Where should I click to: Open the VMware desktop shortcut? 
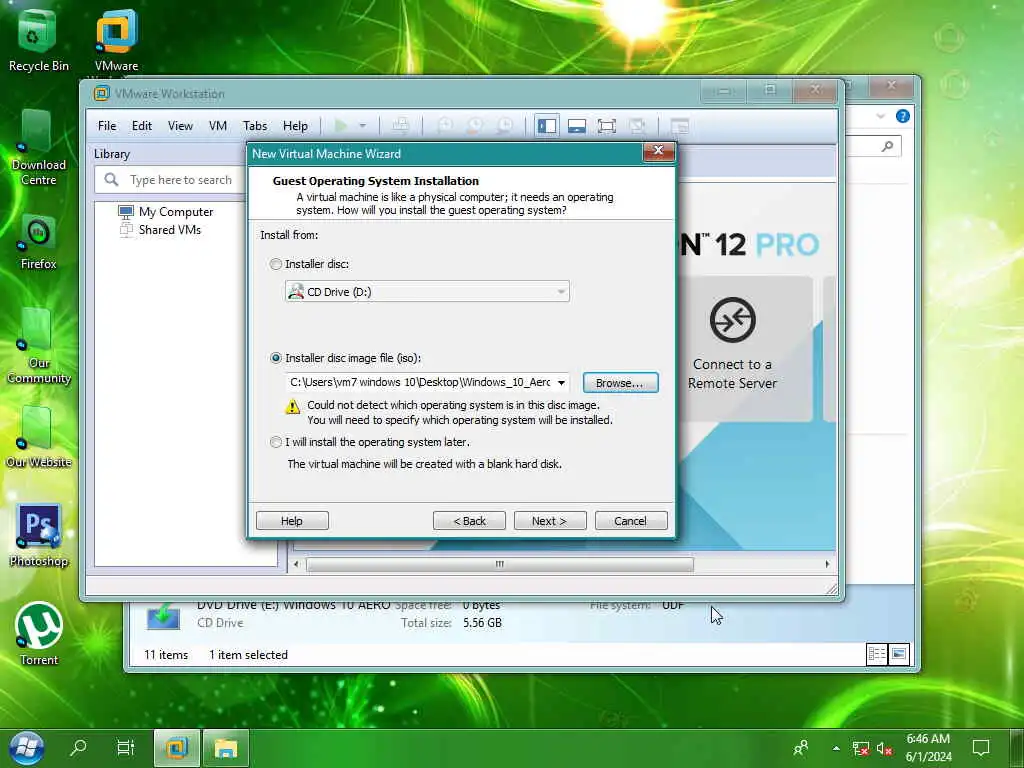[116, 40]
